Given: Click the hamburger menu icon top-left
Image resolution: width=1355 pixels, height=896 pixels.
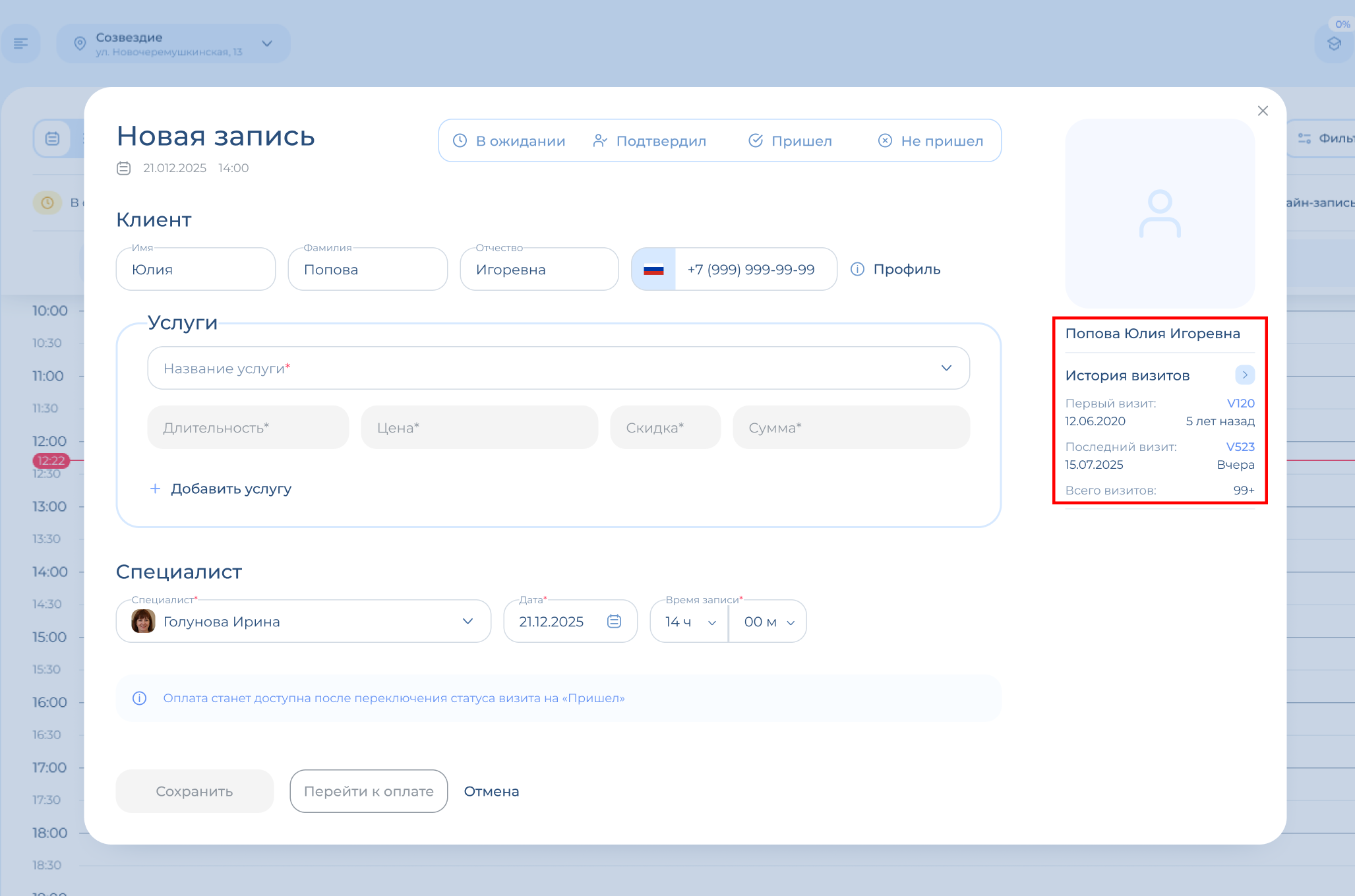Looking at the screenshot, I should click(21, 44).
